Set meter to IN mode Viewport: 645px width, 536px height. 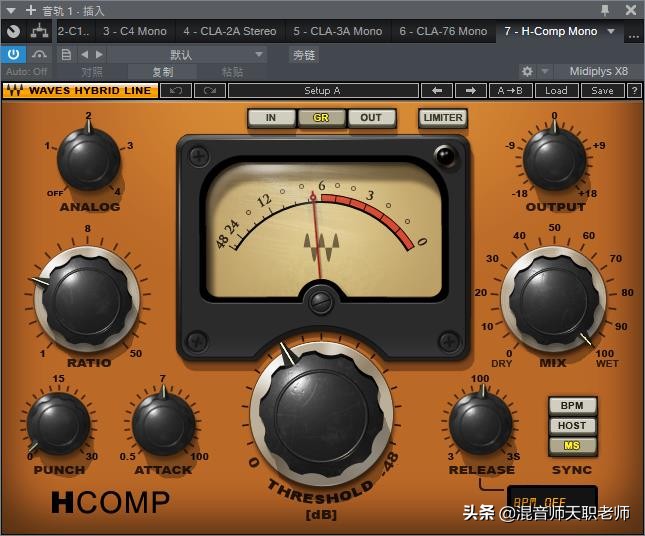click(271, 118)
